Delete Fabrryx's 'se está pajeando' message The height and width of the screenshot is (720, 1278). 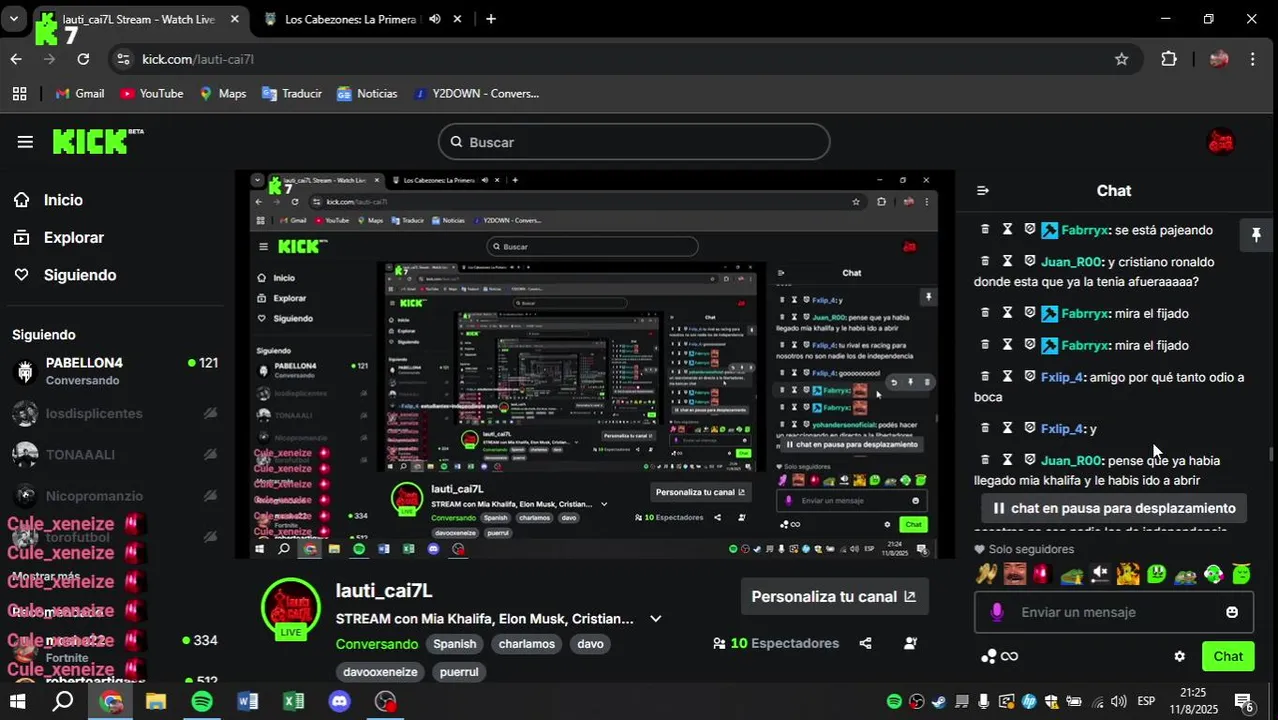[985, 229]
